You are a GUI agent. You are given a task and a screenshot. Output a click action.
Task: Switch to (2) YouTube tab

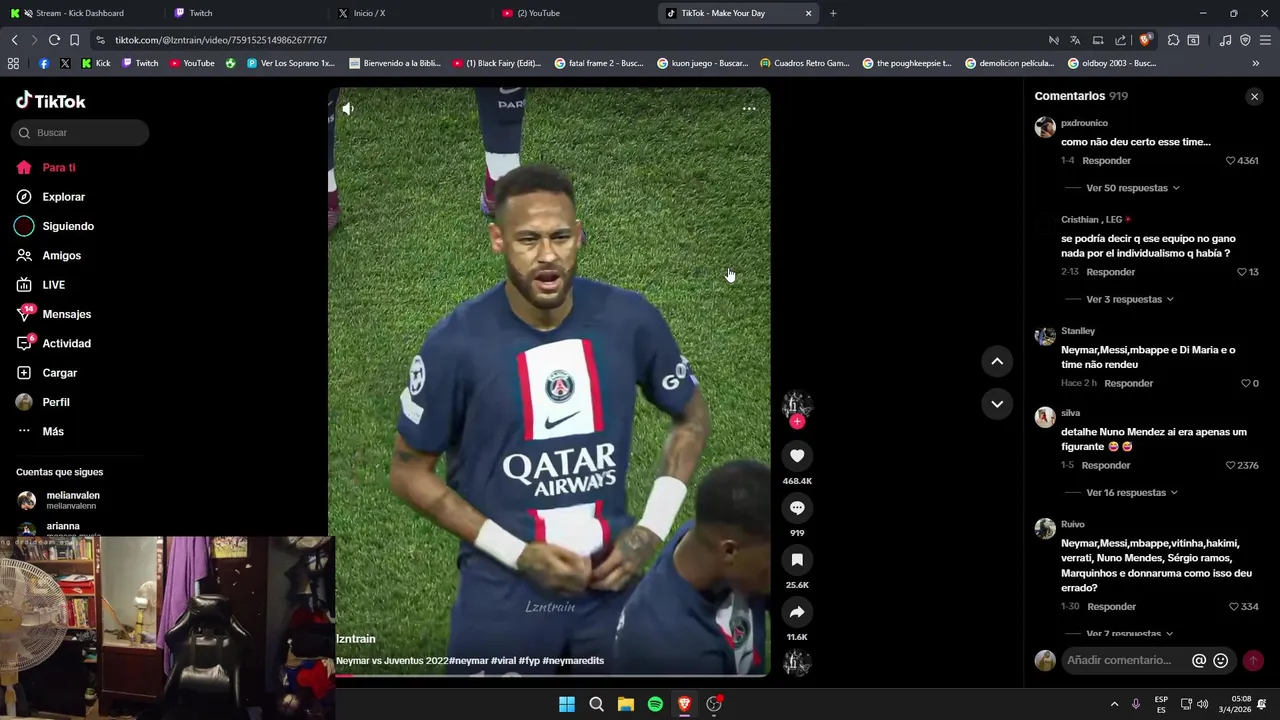540,13
